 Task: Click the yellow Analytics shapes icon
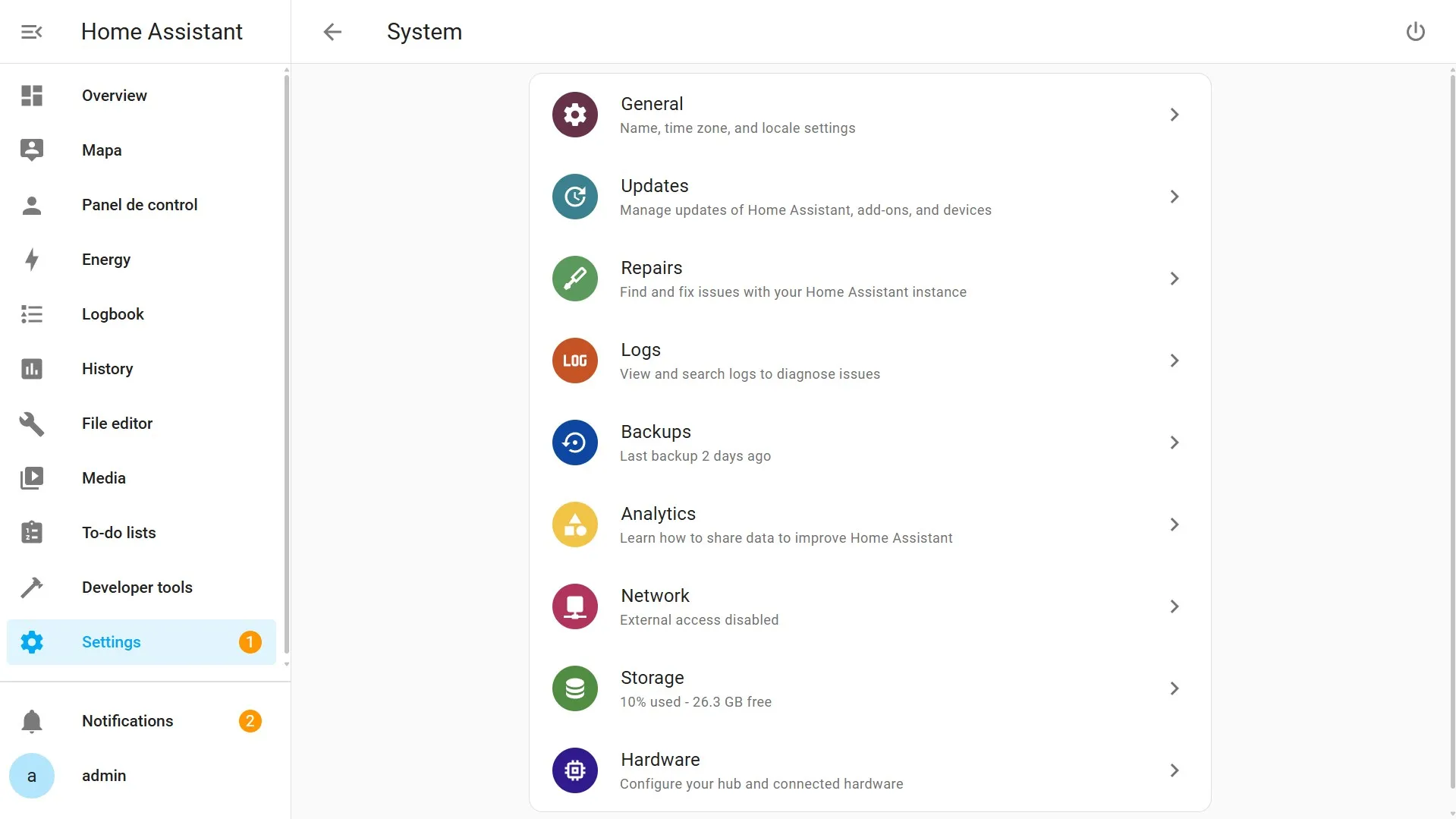[x=575, y=524]
